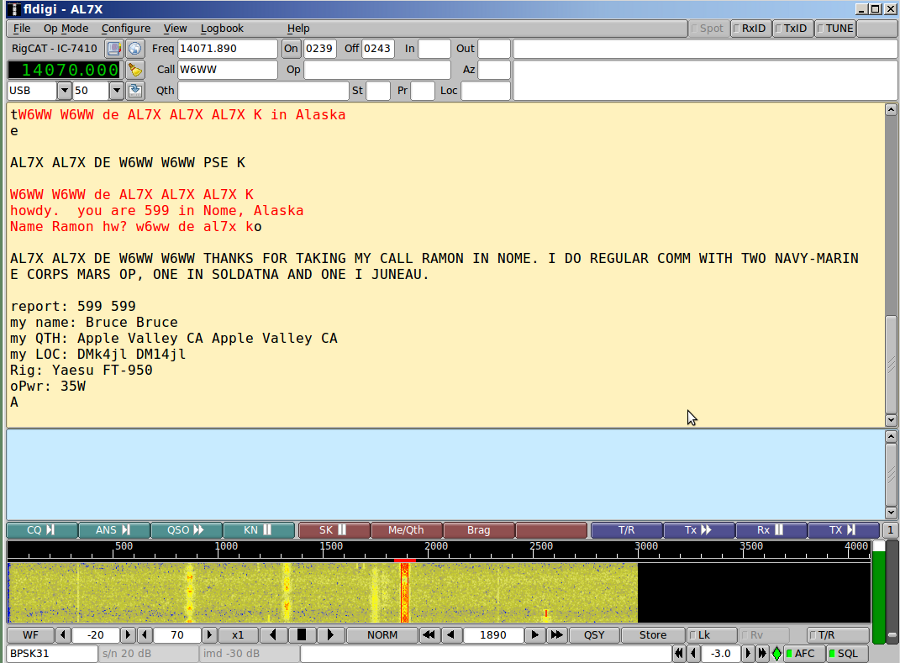Viewport: 900px width, 663px height.
Task: Click the QSY button
Action: point(594,635)
